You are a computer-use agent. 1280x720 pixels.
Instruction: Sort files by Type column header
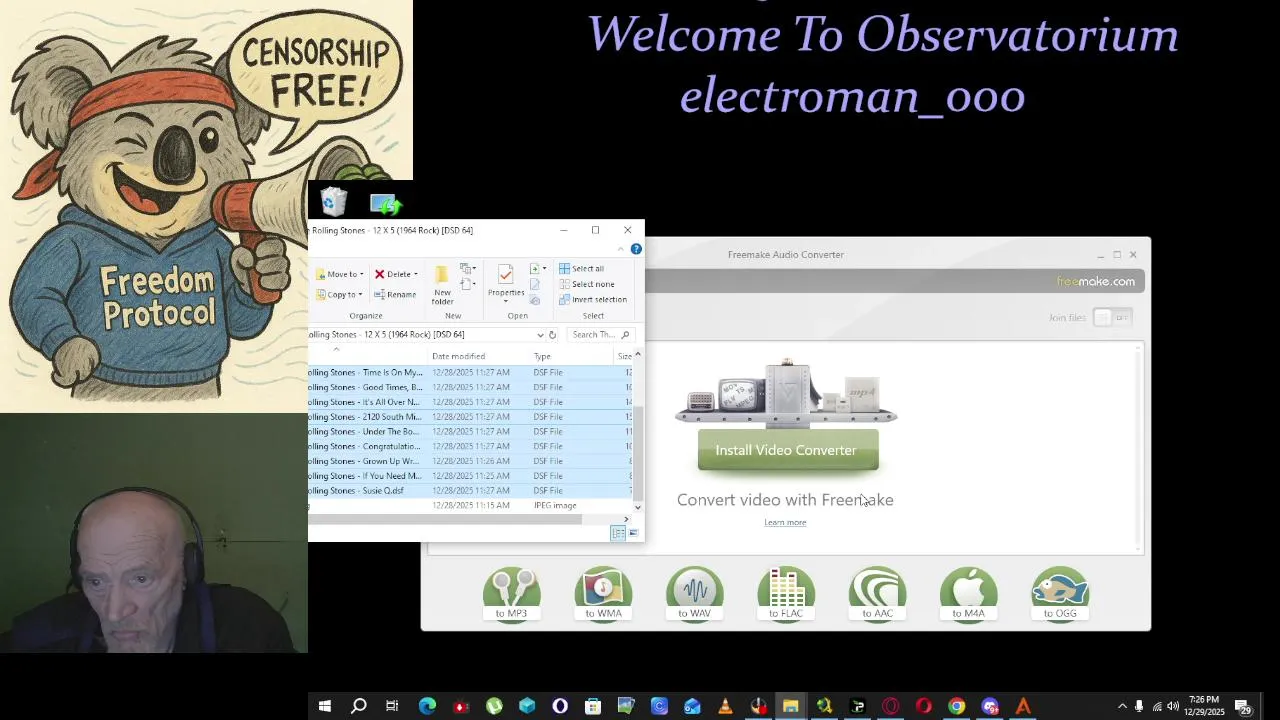[542, 356]
